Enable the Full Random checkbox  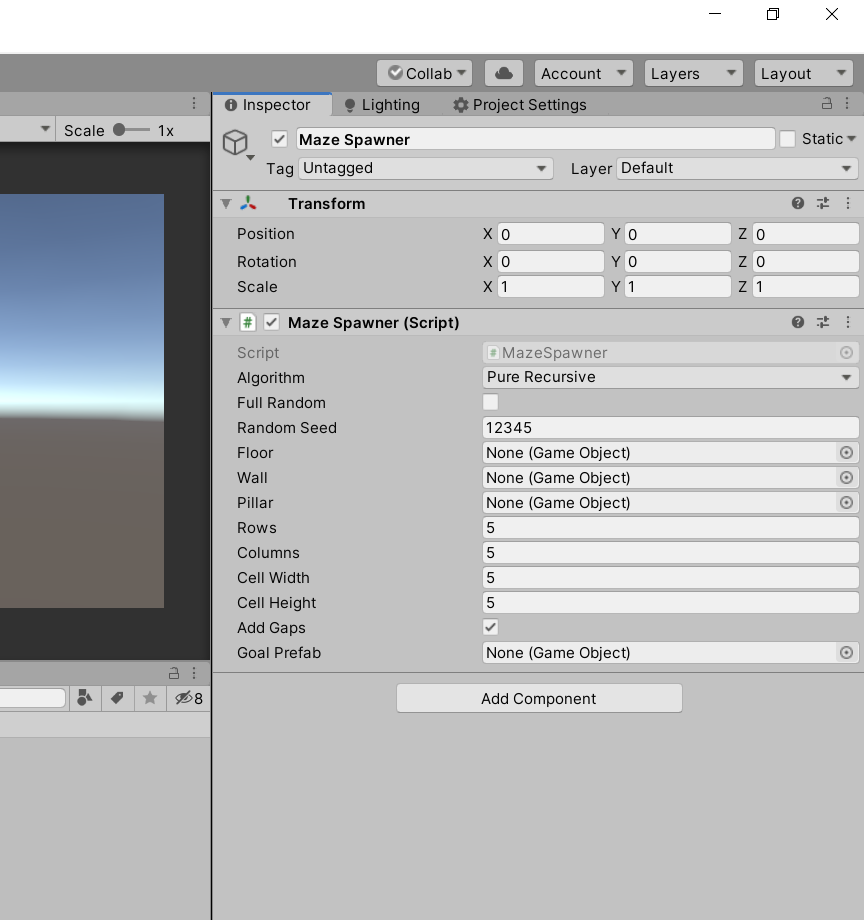[490, 402]
